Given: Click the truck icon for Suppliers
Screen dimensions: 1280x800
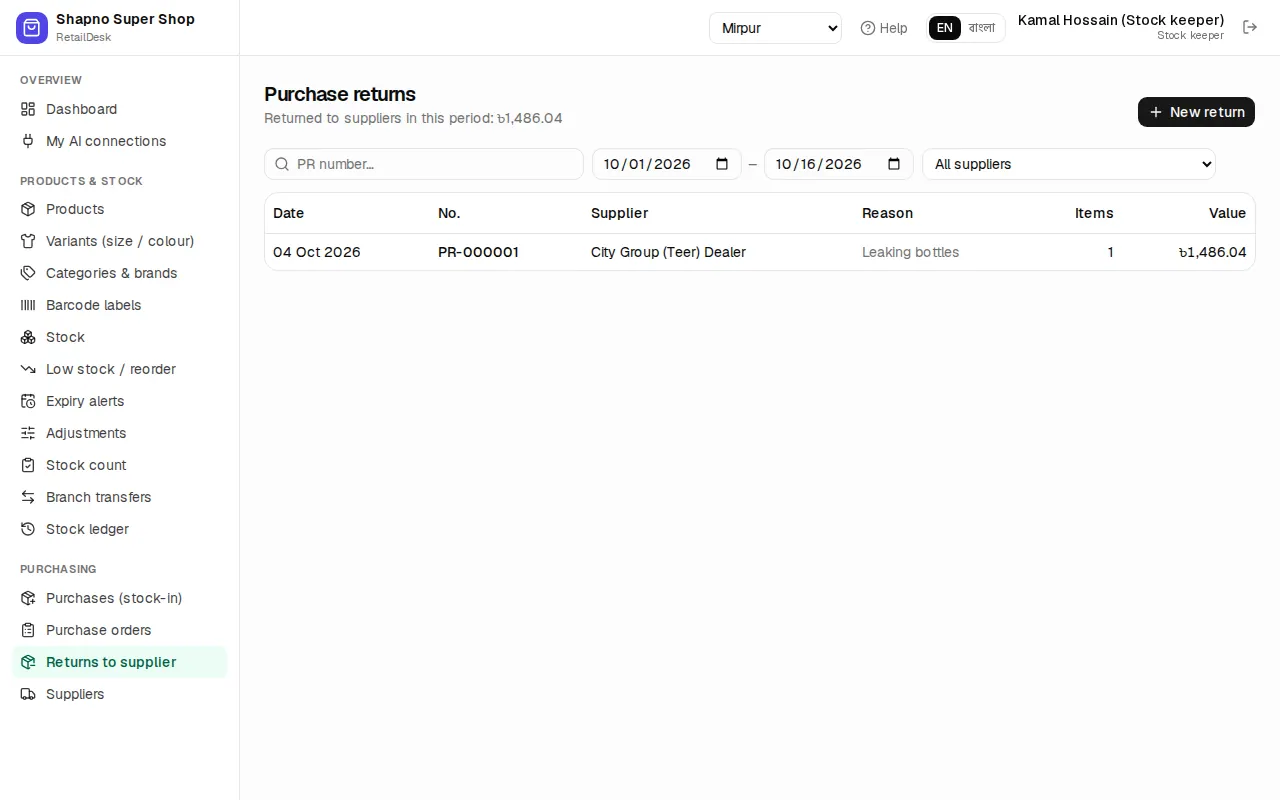Looking at the screenshot, I should pyautogui.click(x=28, y=694).
